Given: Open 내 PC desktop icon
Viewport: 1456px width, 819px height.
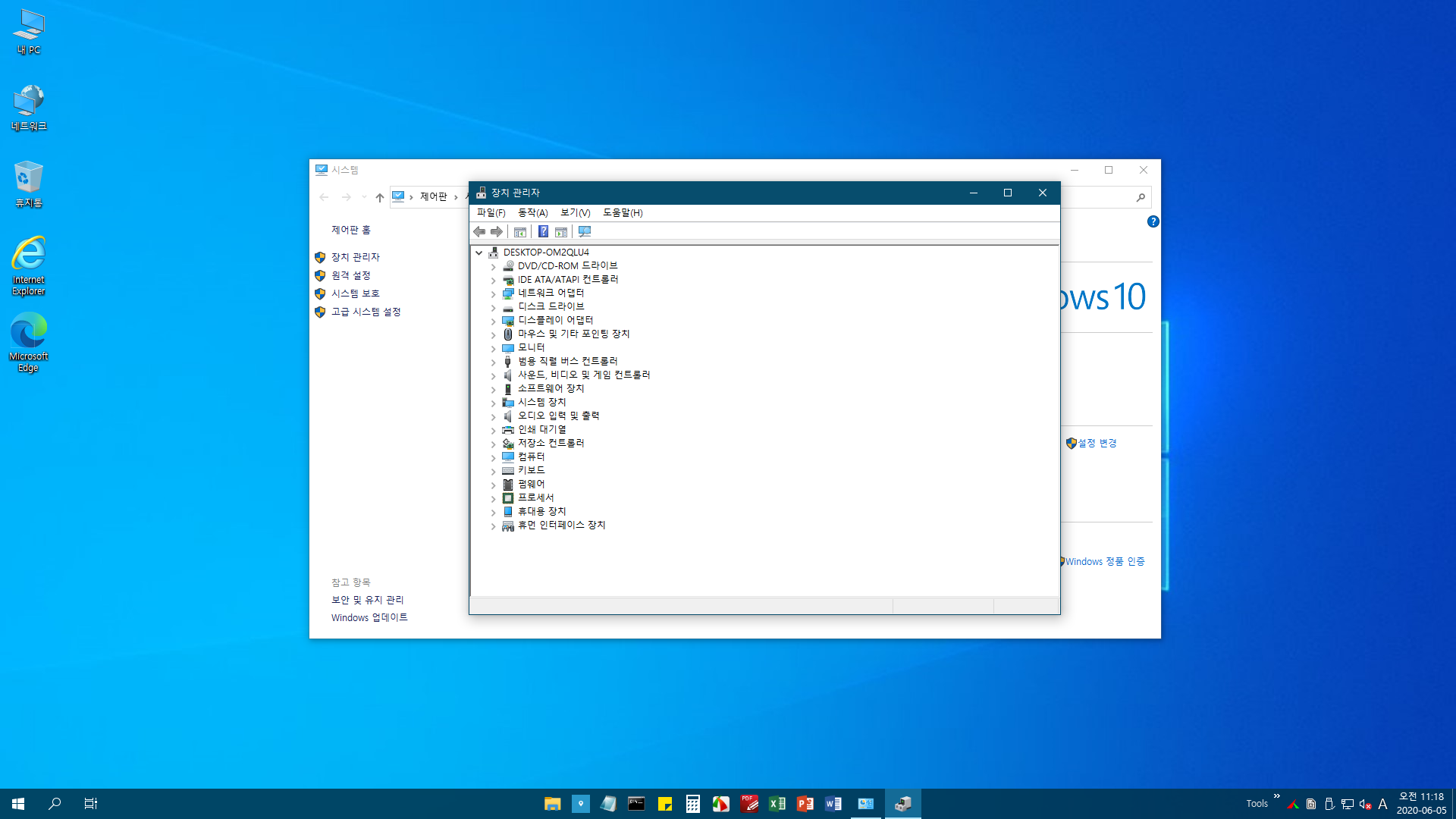Looking at the screenshot, I should [29, 32].
